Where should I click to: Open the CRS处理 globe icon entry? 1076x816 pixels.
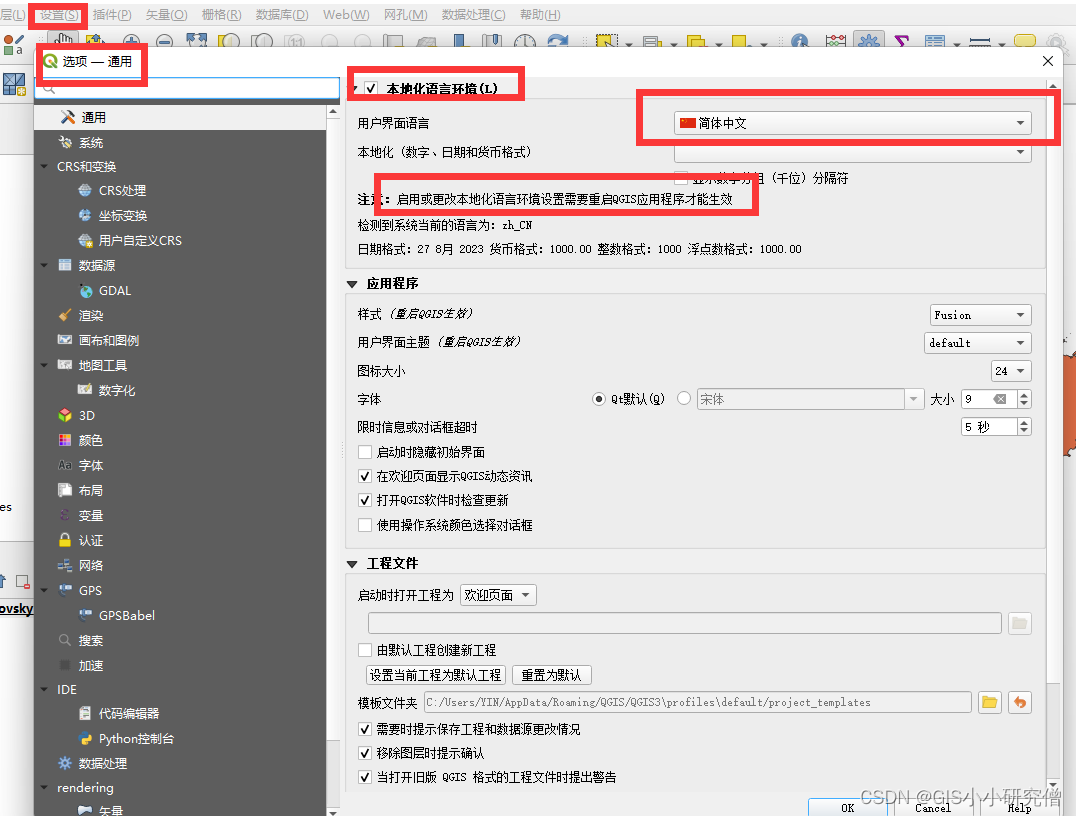(x=85, y=190)
